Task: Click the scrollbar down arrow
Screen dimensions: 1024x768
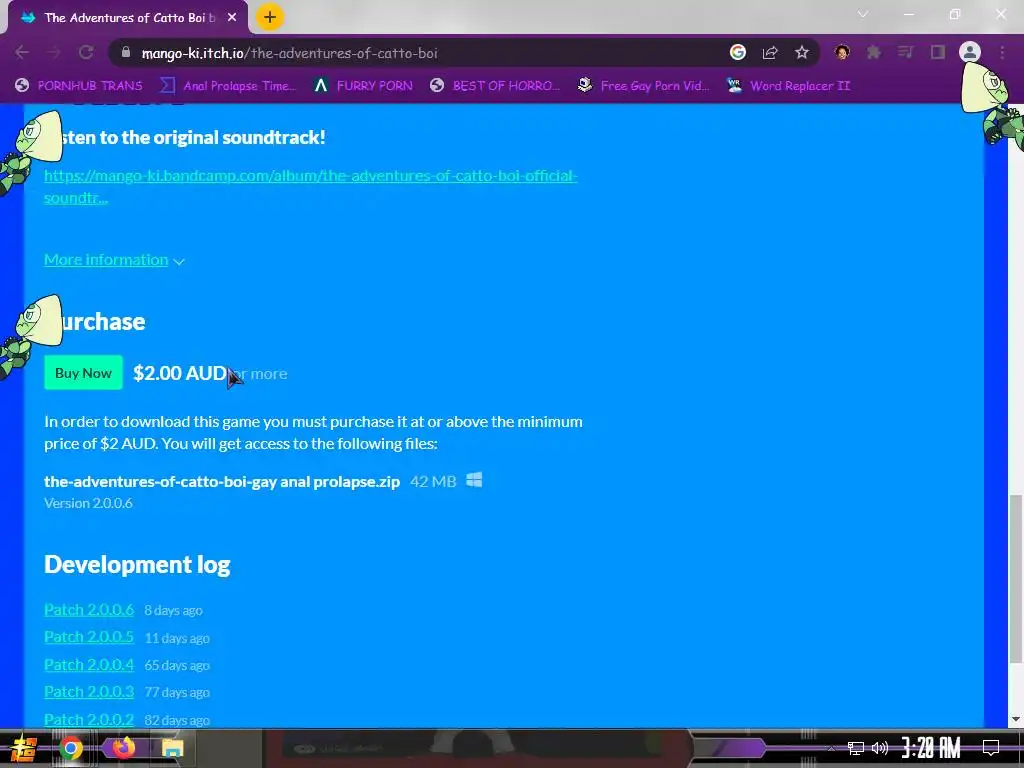Action: click(x=1016, y=720)
